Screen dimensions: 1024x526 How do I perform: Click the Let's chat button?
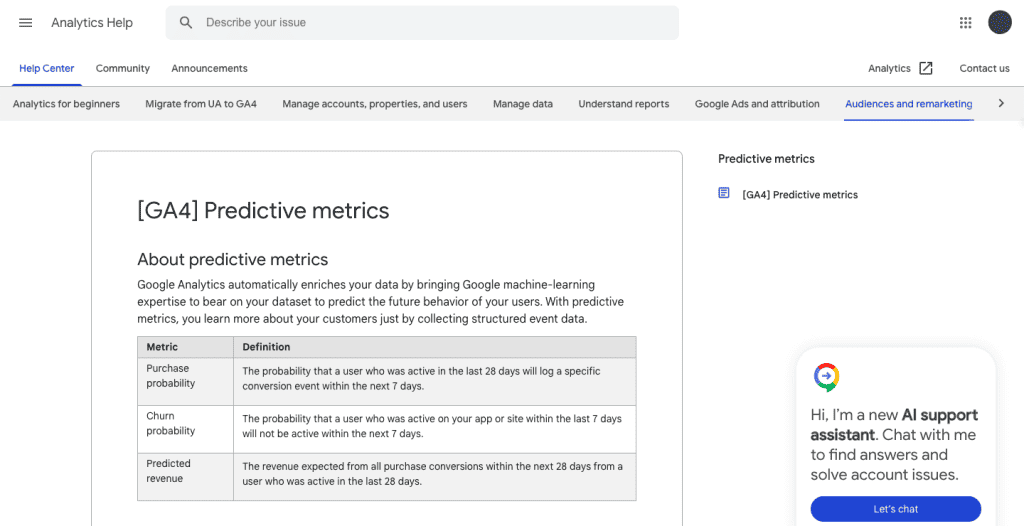(895, 509)
